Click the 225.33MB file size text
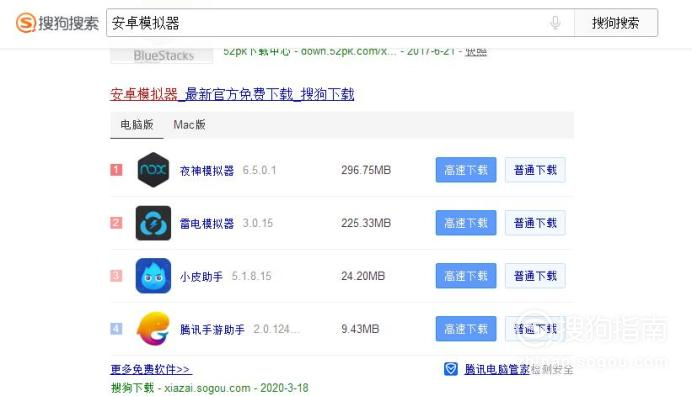692x396 pixels. click(366, 223)
